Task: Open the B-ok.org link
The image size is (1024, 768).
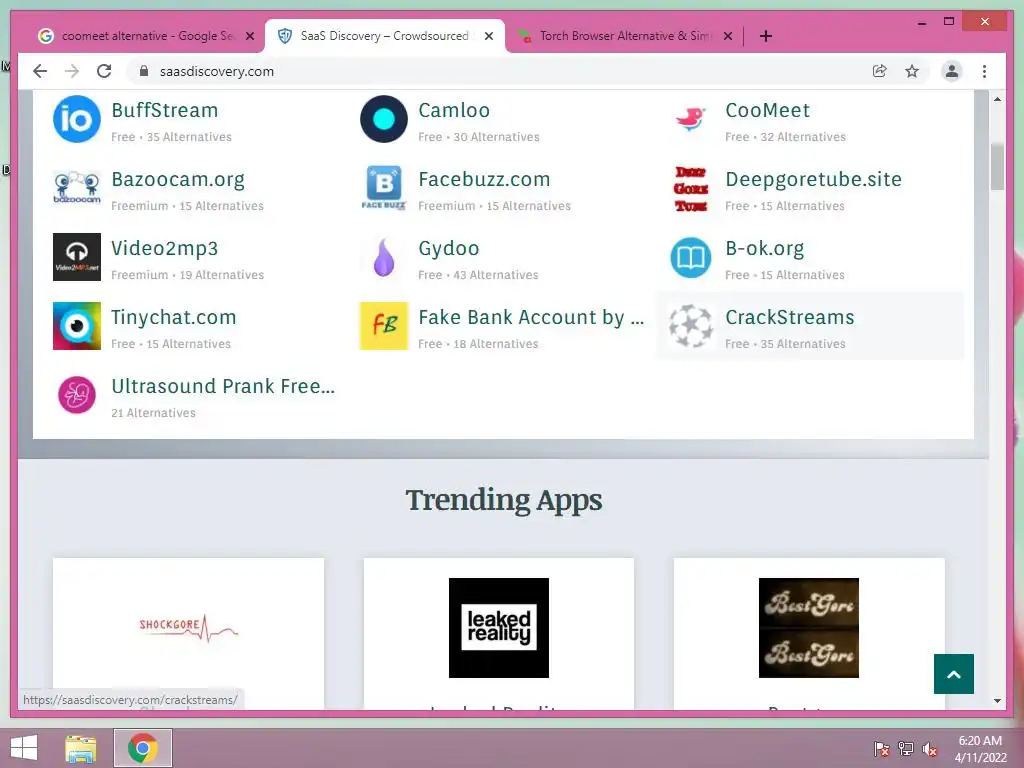Action: click(764, 249)
